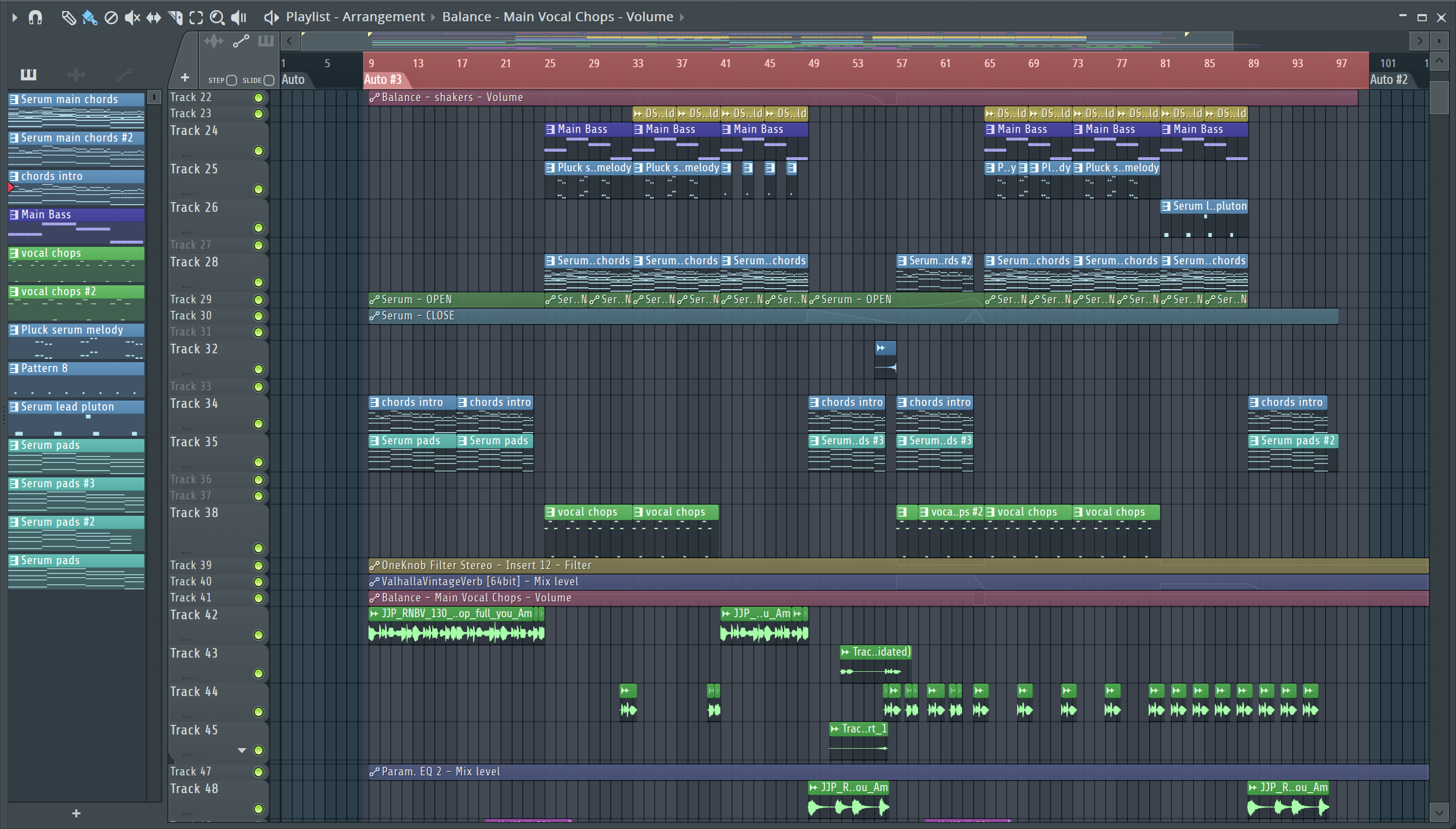Screen dimensions: 1456x829
Task: Add a new playlist track with plus
Action: [x=185, y=77]
